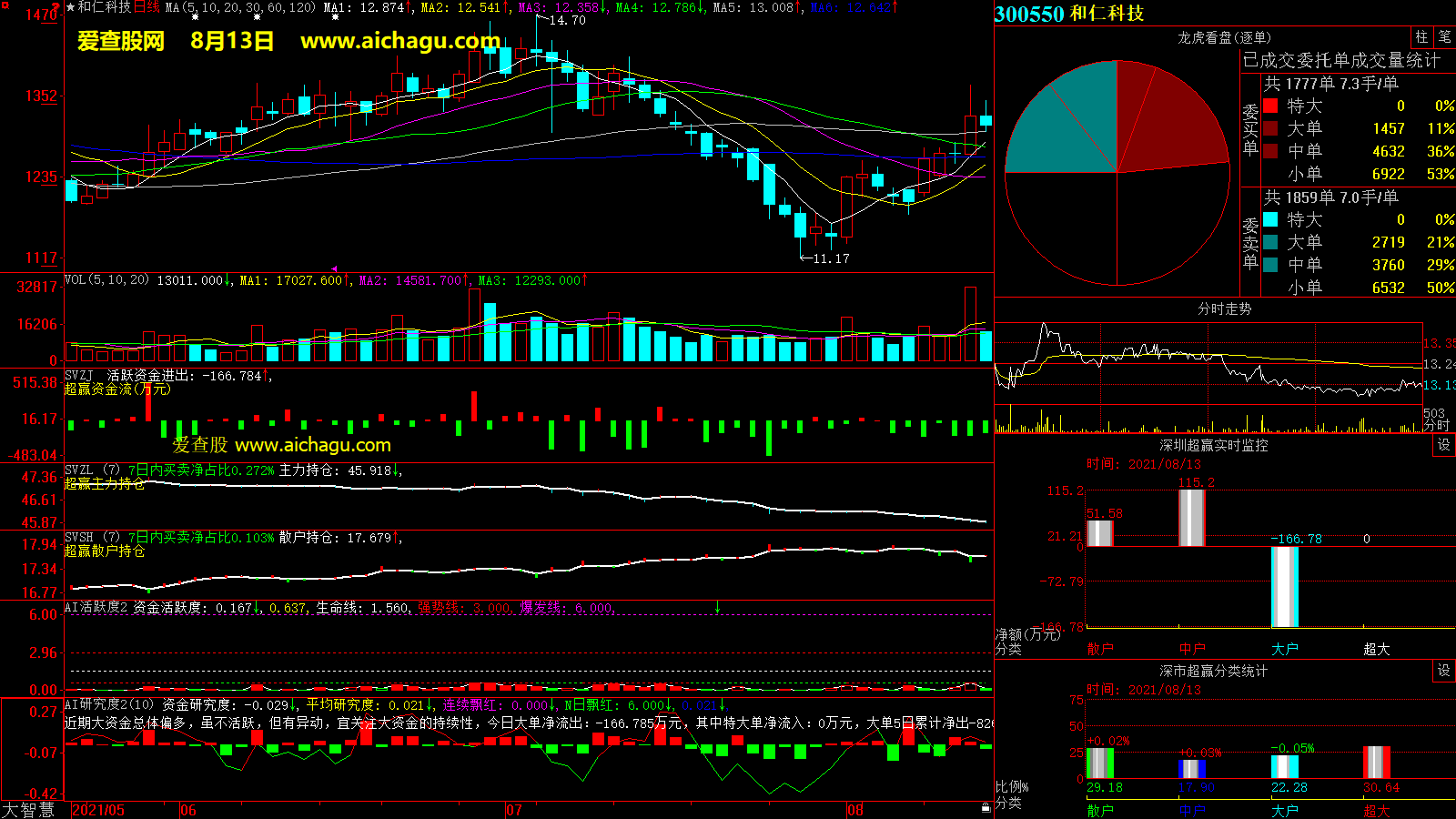Viewport: 1456px width, 819px height.
Task: Click the 日线 period label
Action: [x=147, y=7]
